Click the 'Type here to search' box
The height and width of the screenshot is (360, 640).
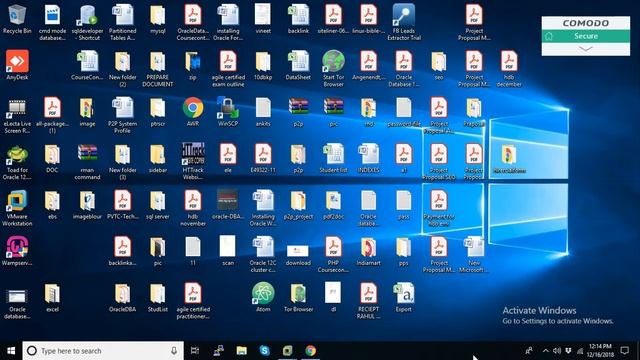(x=103, y=351)
